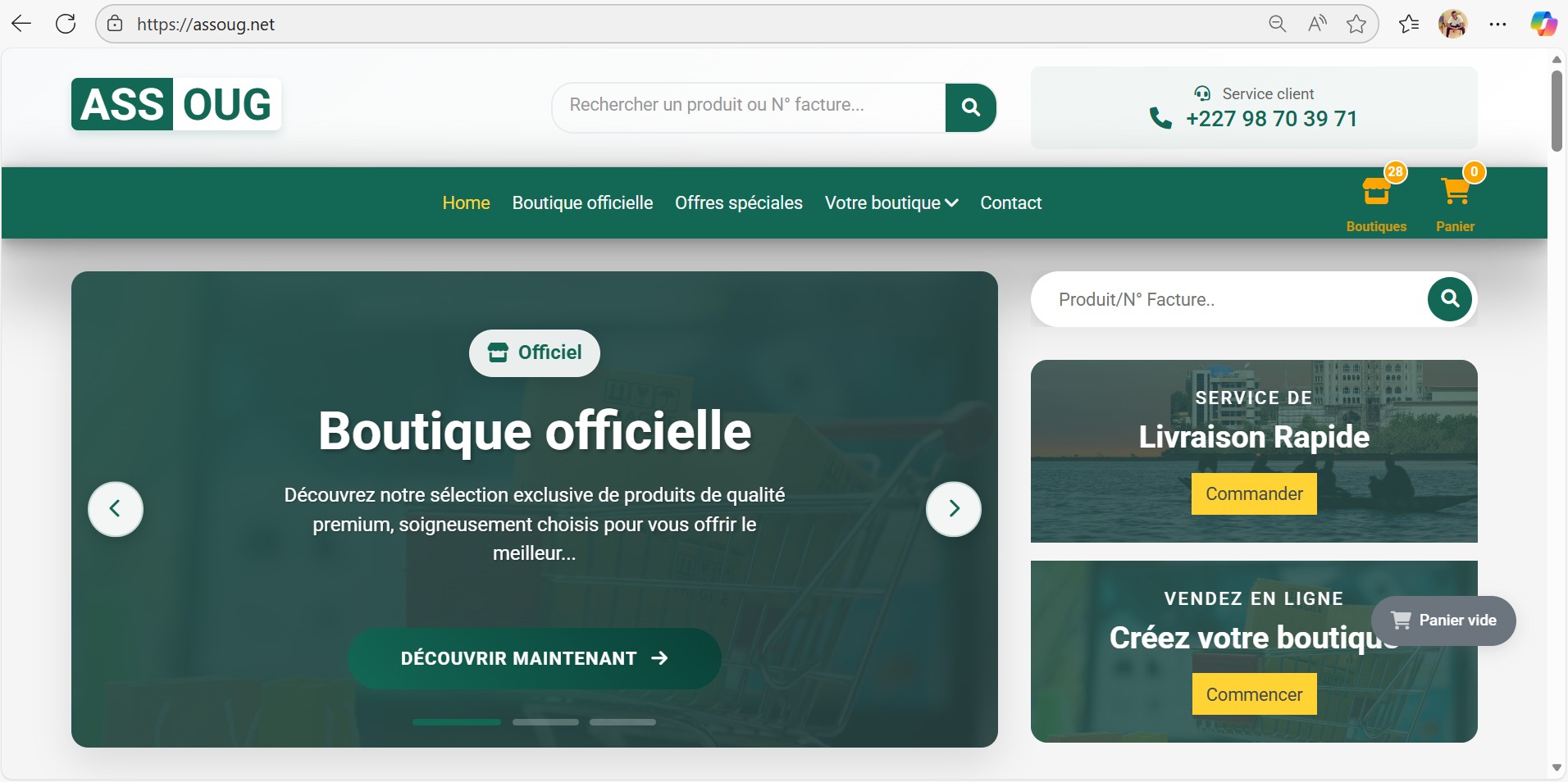Click the search magnifier icon in the header

tap(971, 107)
